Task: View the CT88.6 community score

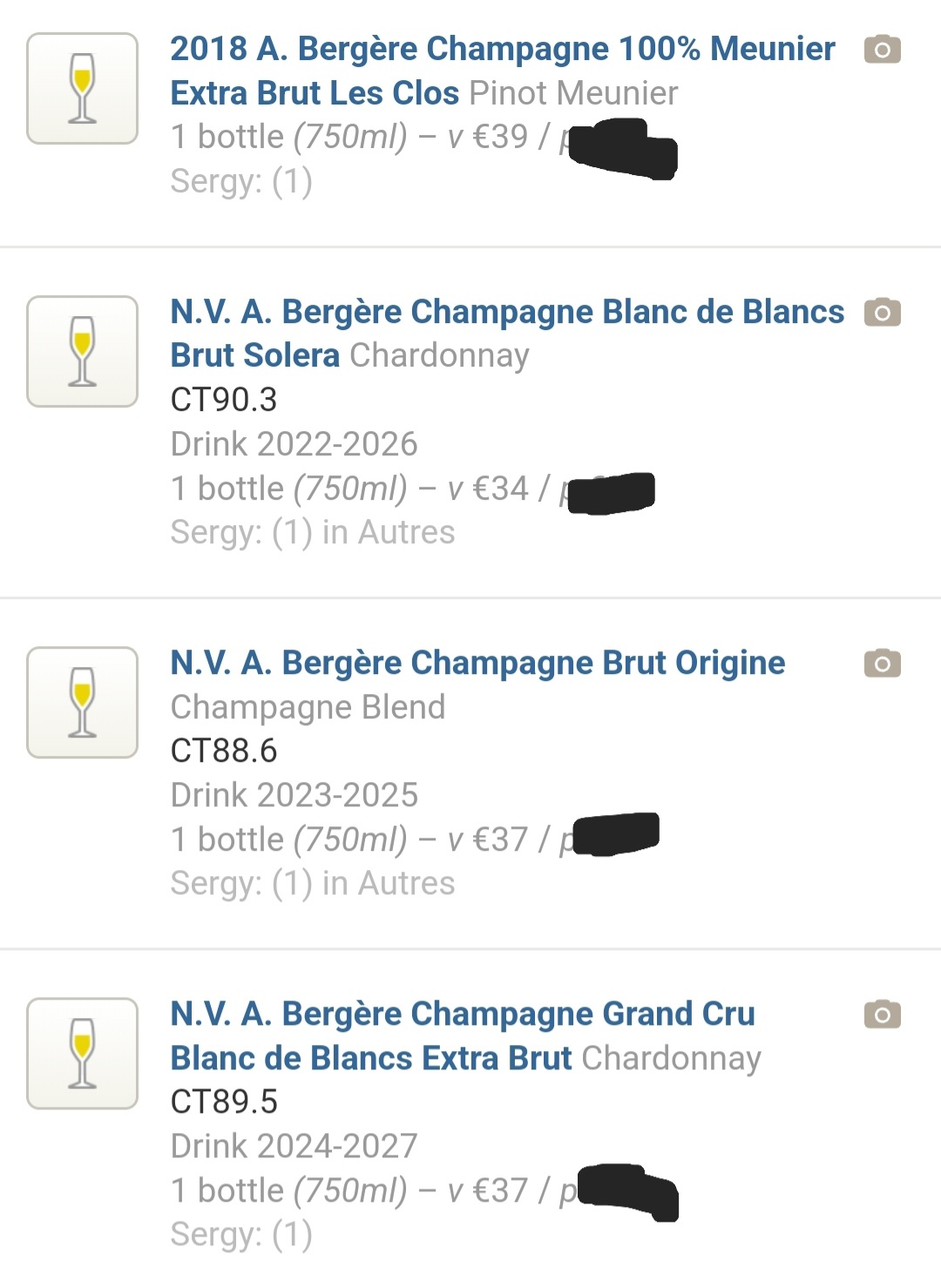Action: (x=224, y=751)
